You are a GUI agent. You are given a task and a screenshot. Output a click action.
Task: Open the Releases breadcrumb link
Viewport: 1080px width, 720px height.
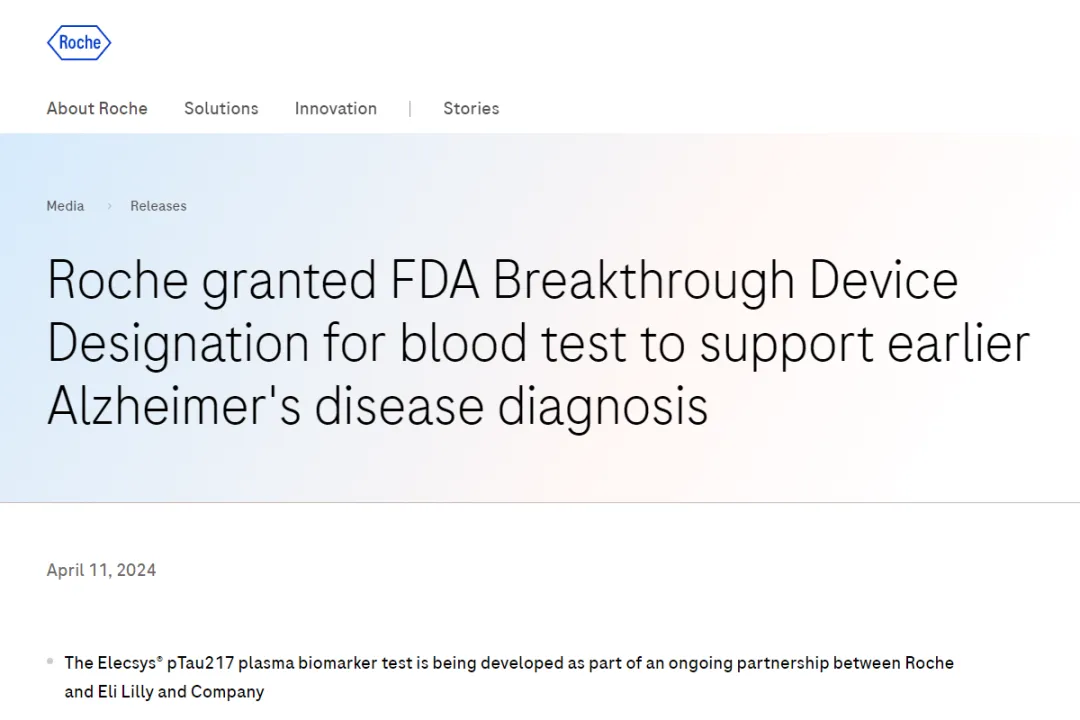[x=158, y=206]
